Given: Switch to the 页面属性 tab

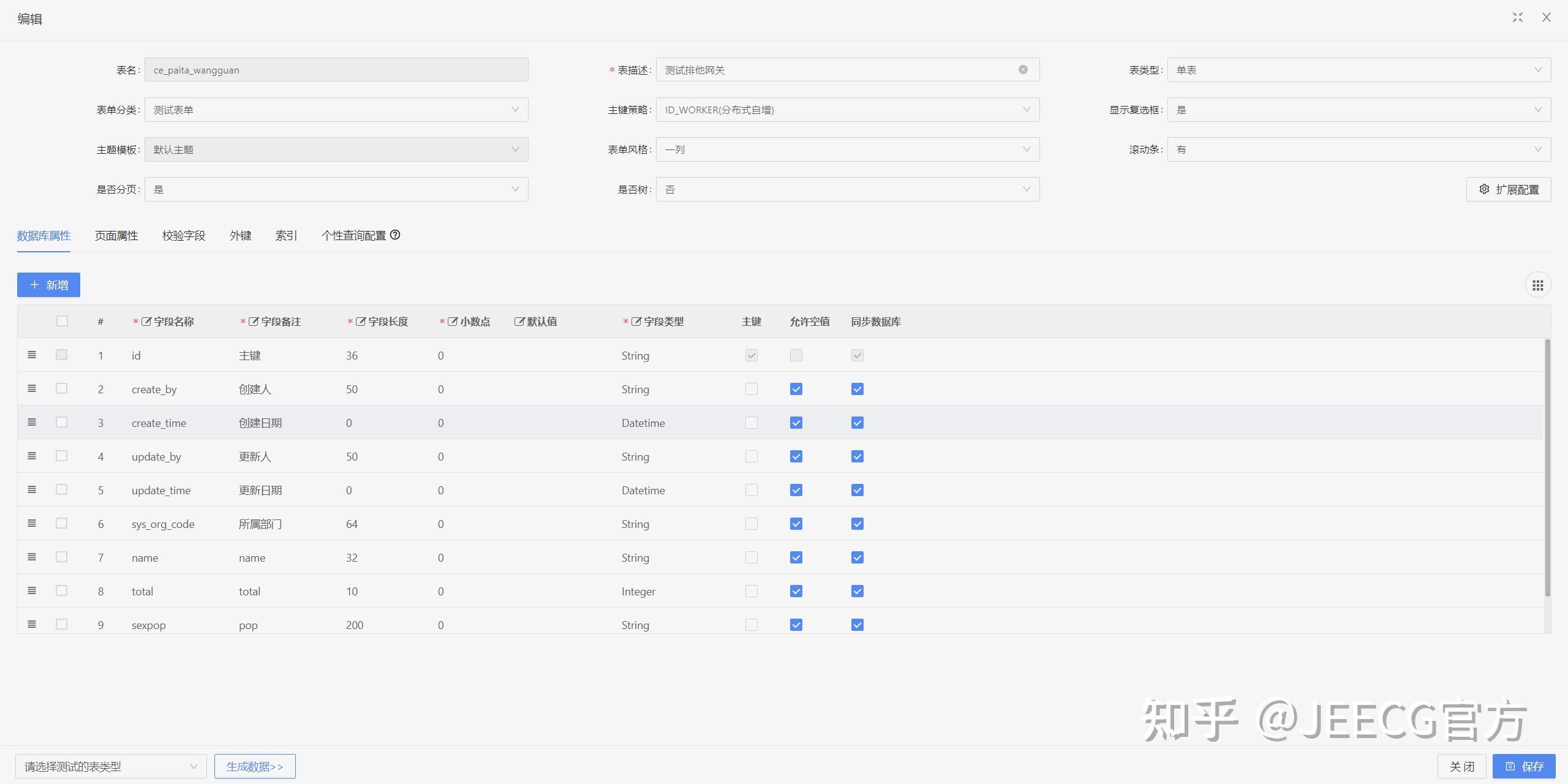Looking at the screenshot, I should coord(116,235).
